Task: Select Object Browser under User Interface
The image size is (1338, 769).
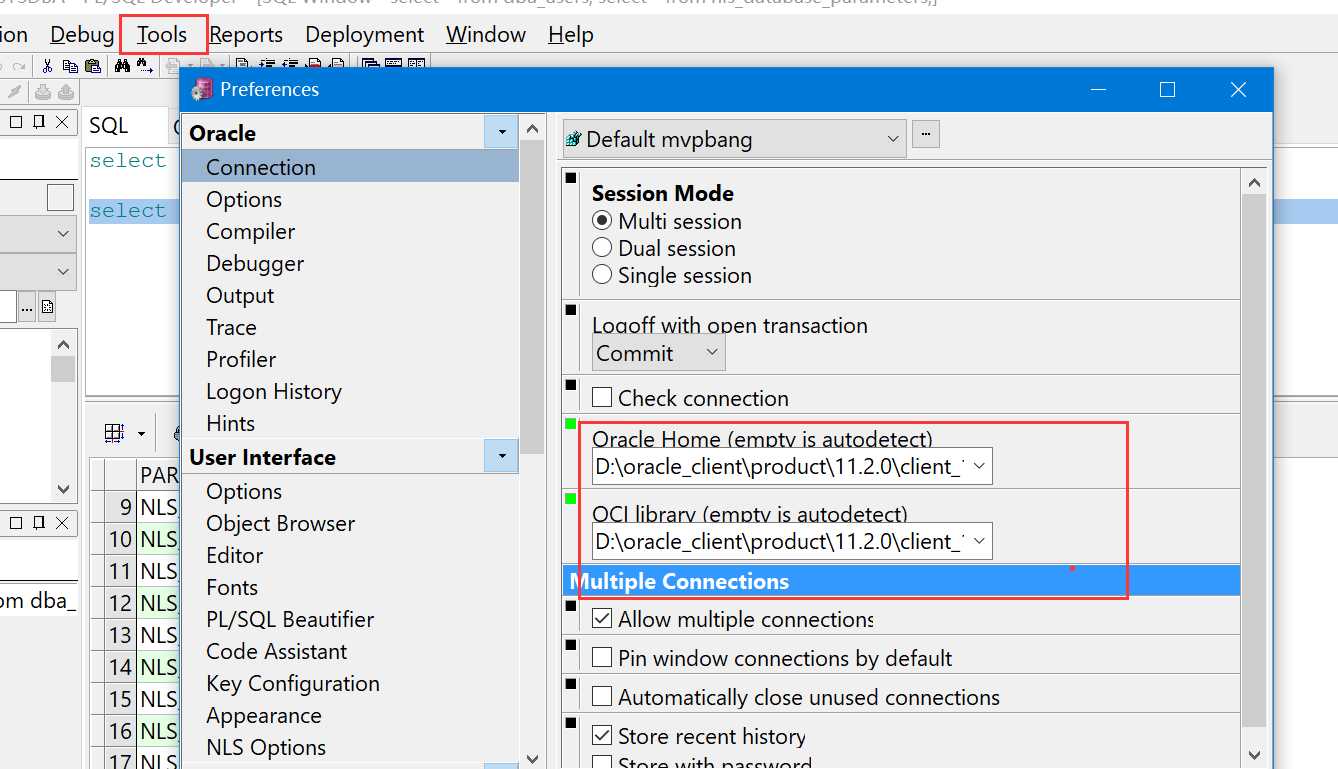Action: coord(281,523)
